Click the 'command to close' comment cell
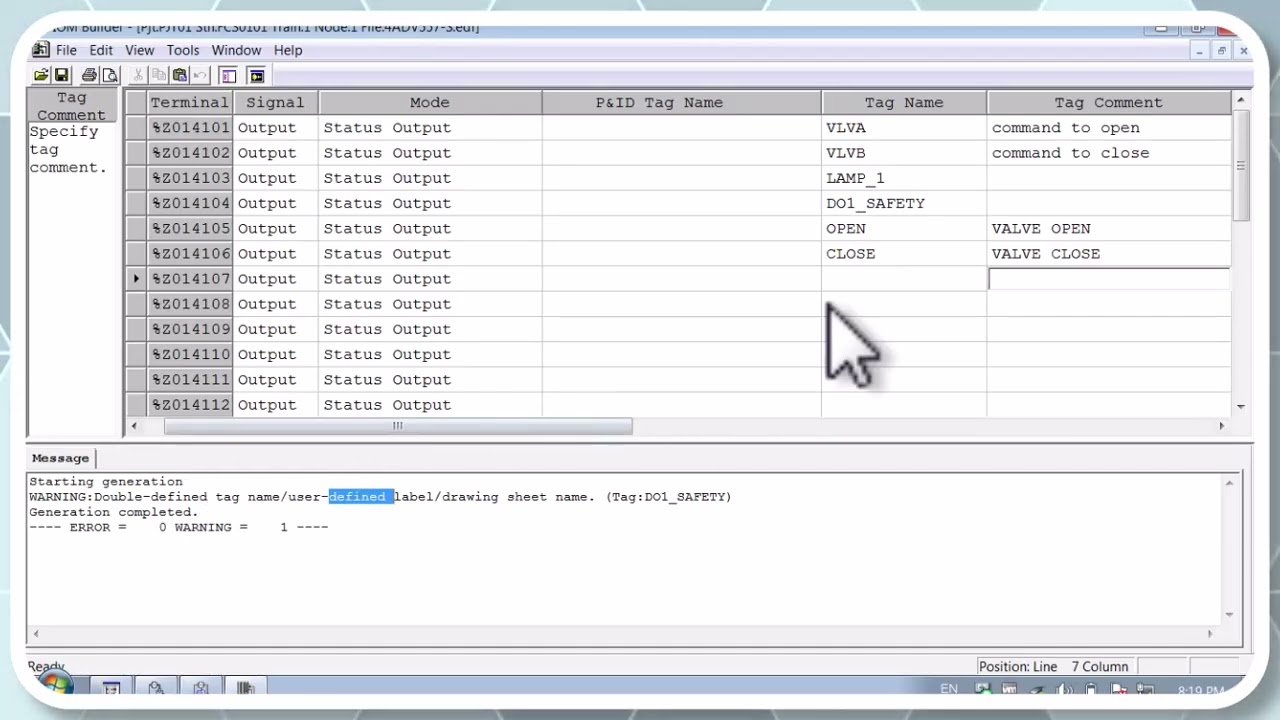 pyautogui.click(x=1109, y=153)
